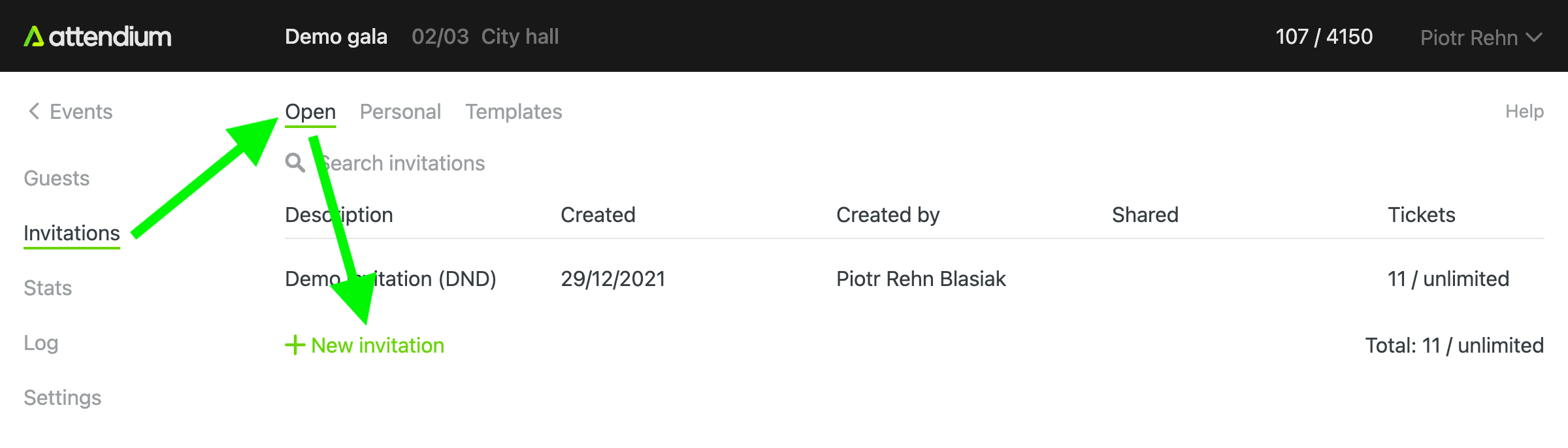Click the Demo gala event title

point(336,37)
